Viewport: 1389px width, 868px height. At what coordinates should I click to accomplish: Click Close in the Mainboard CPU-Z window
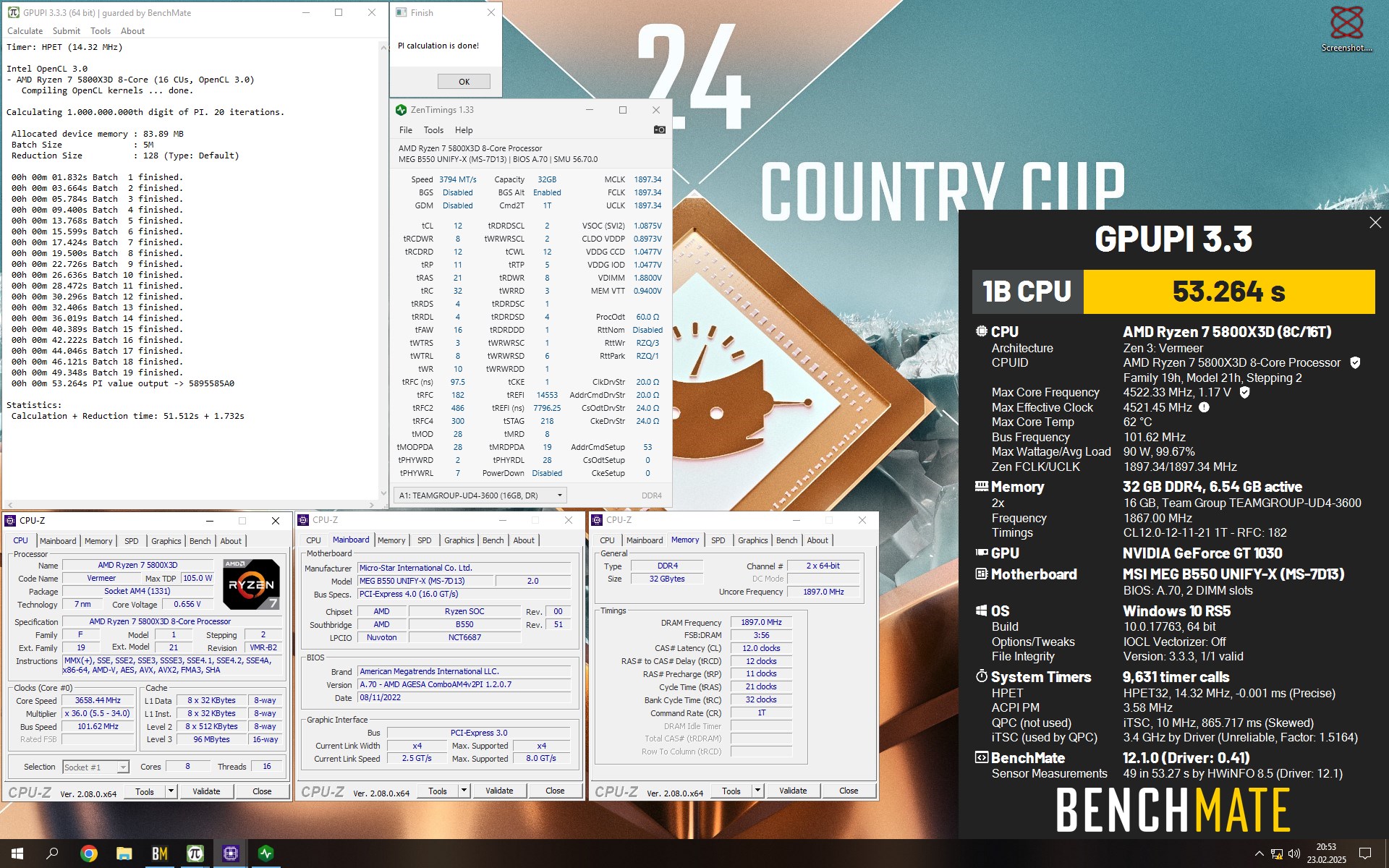pos(555,791)
